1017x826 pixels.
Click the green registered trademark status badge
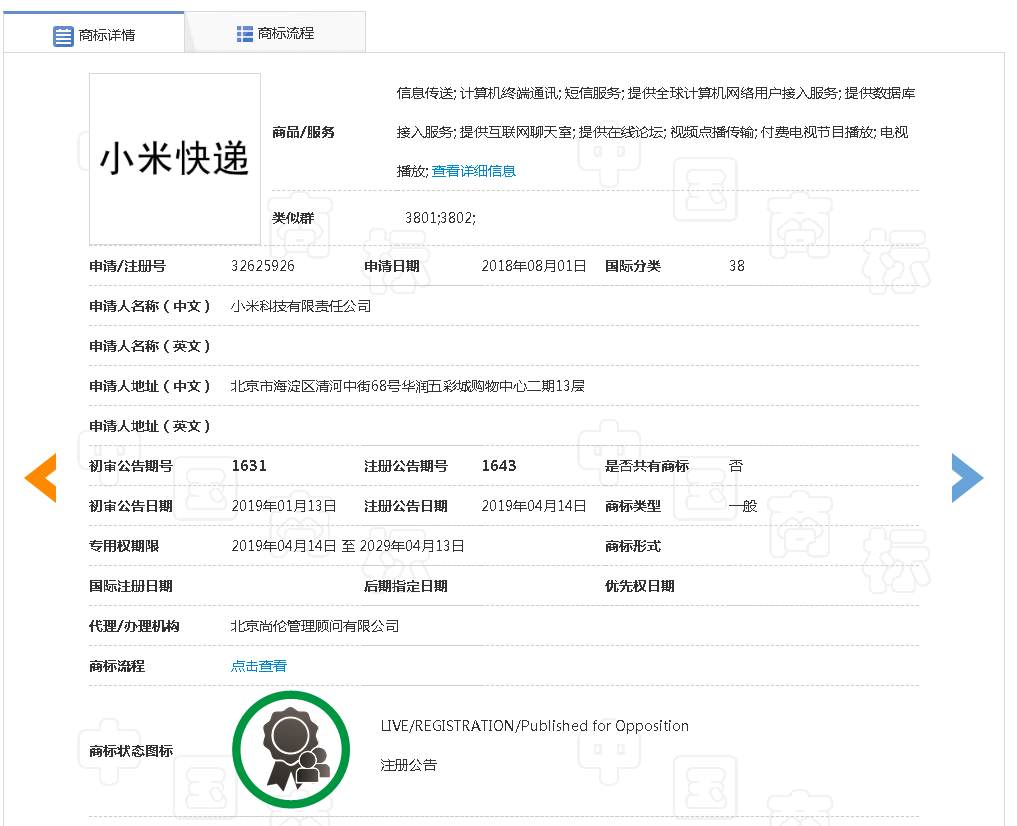click(x=291, y=749)
